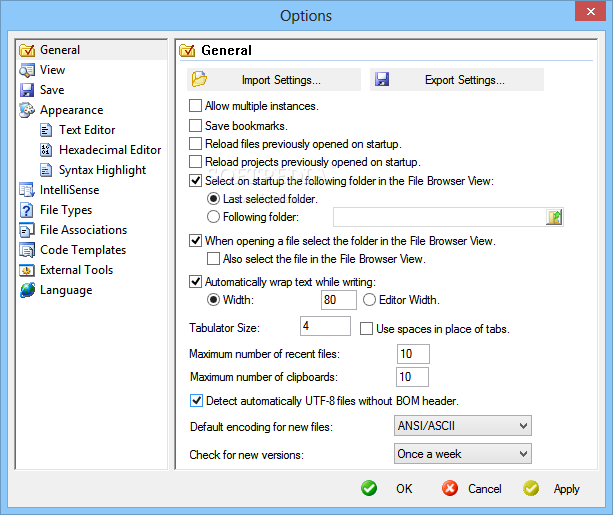The width and height of the screenshot is (613, 515).
Task: Switch to the View options category
Action: click(52, 70)
